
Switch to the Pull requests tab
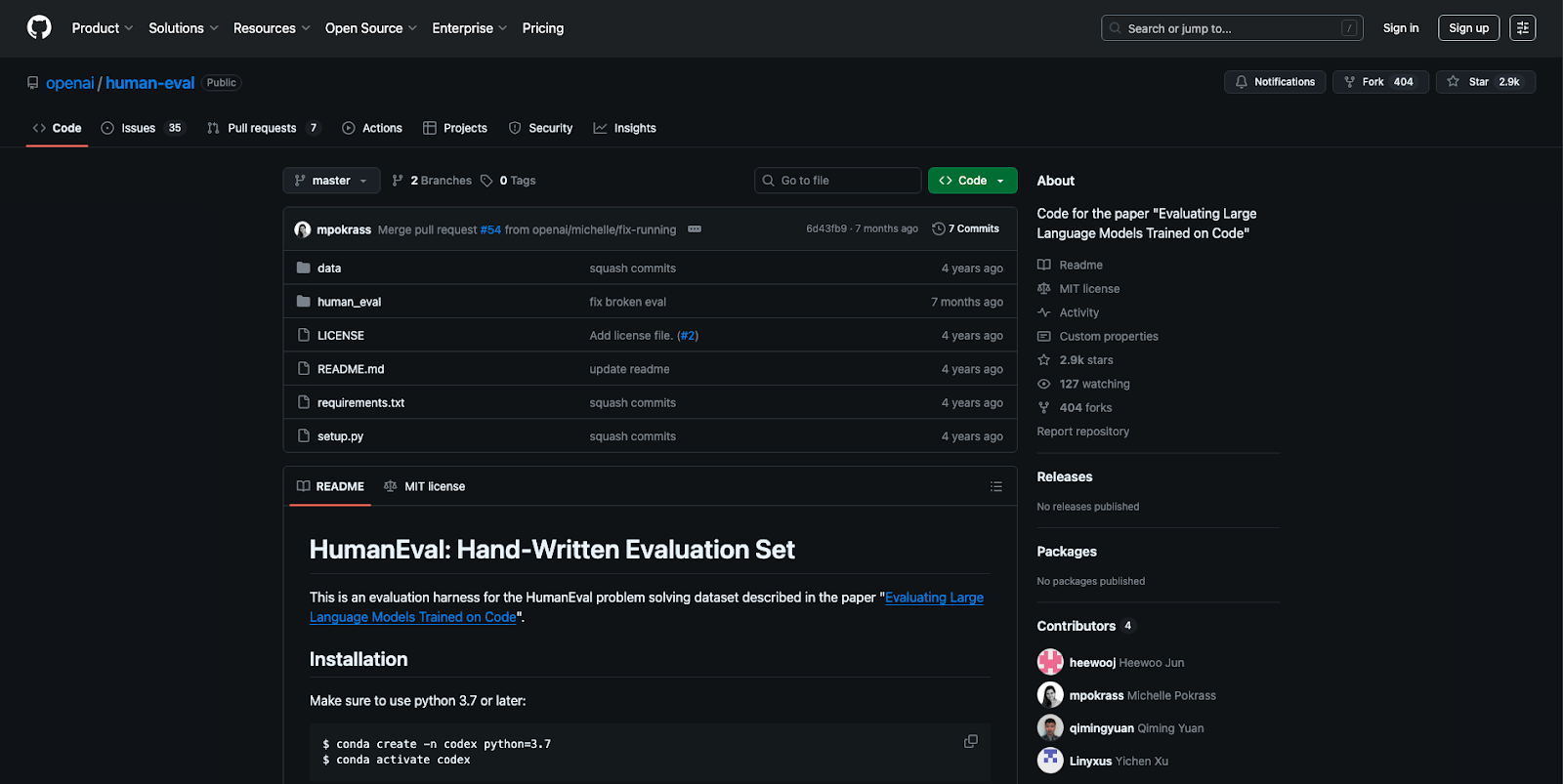264,128
